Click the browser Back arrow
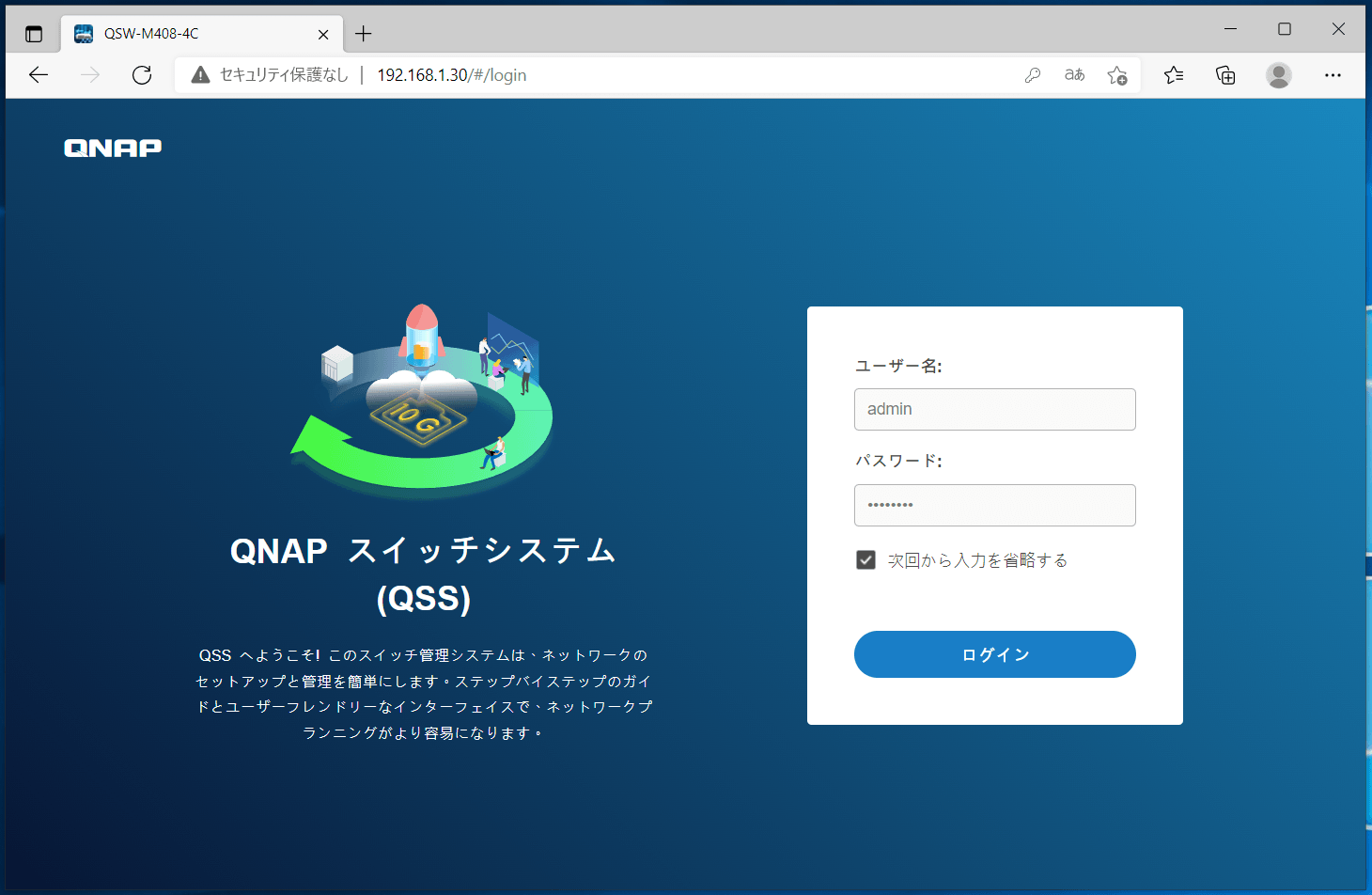The height and width of the screenshot is (895, 1372). pyautogui.click(x=39, y=75)
